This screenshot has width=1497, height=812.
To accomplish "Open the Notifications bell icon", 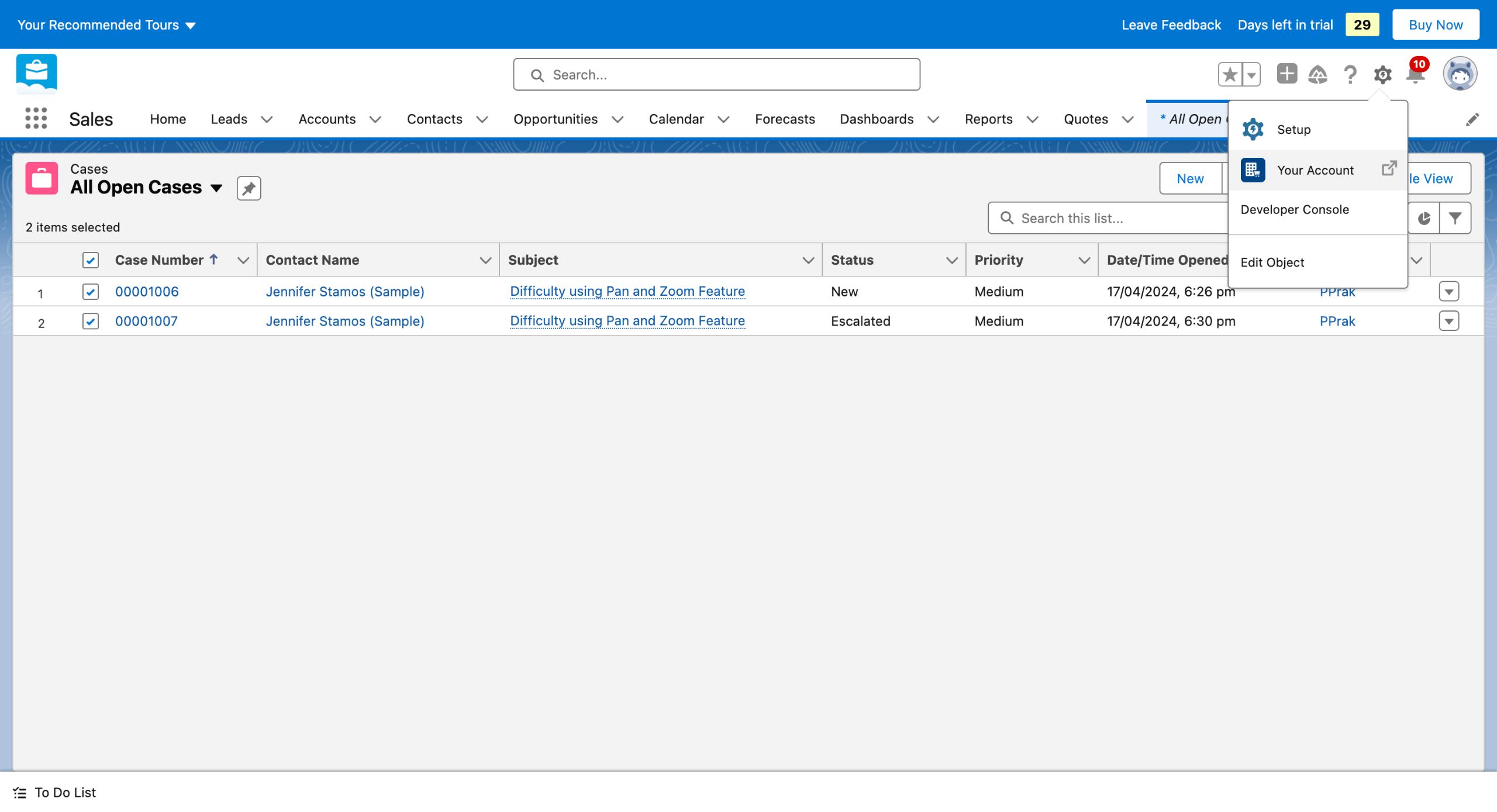I will [x=1416, y=74].
